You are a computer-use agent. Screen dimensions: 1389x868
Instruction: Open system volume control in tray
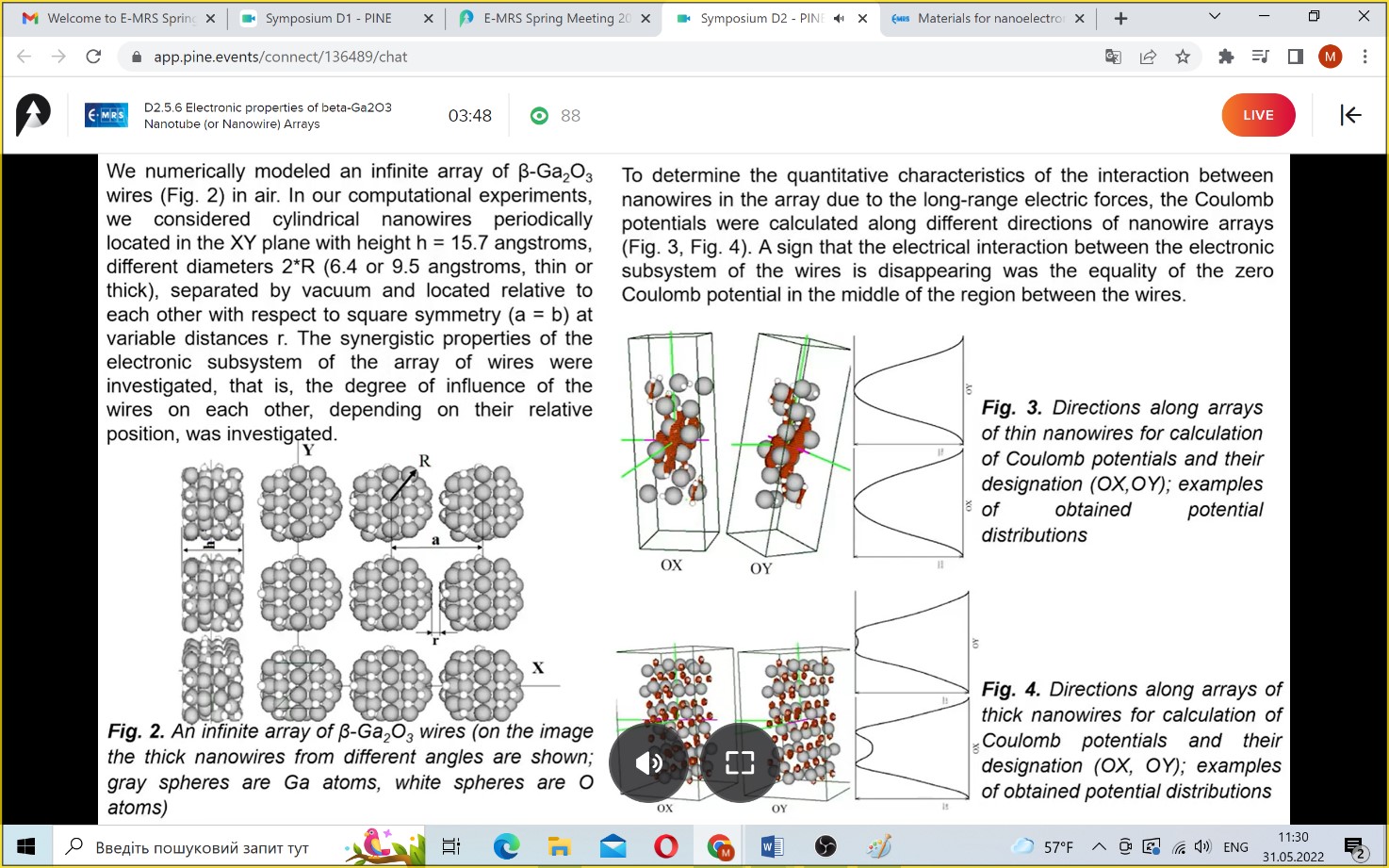(x=1202, y=846)
